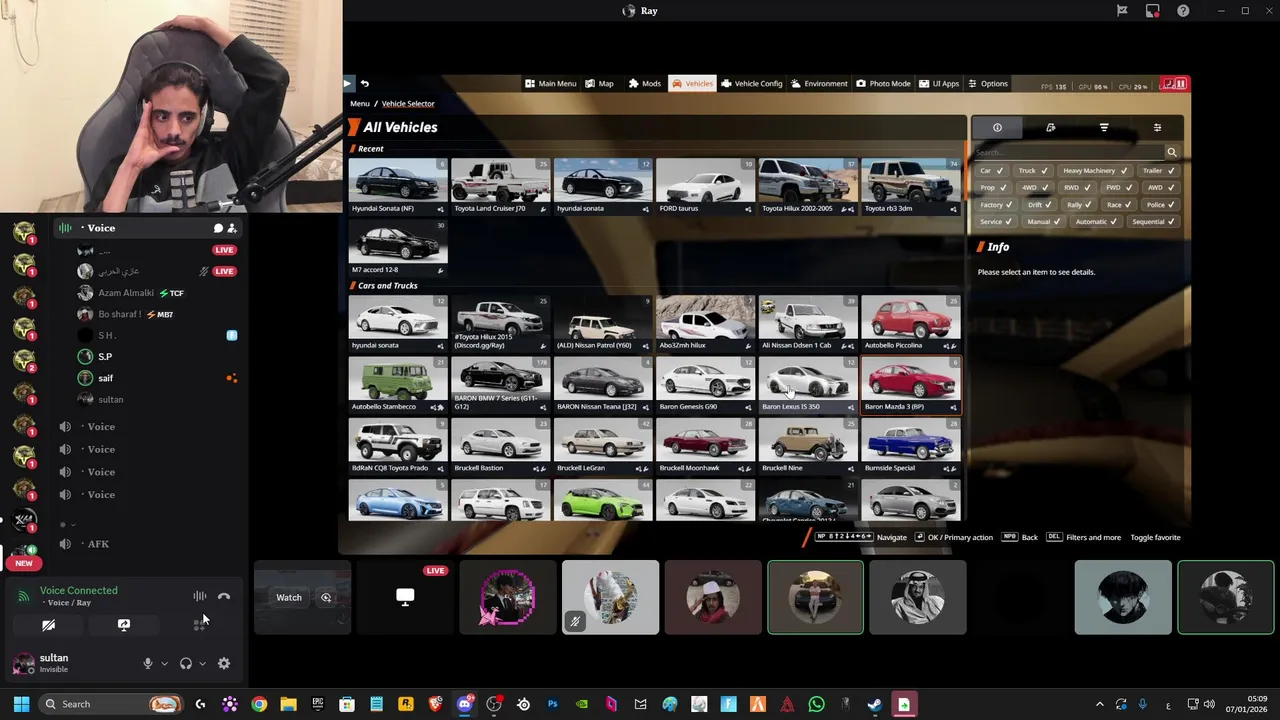Select the FORD taurus recent vehicle
This screenshot has width=1280, height=720.
coord(705,185)
